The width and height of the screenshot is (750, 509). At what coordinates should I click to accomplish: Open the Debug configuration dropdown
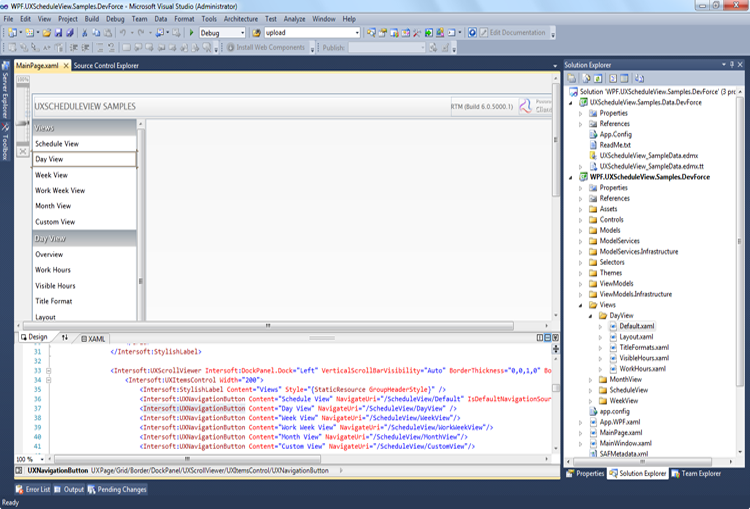243,33
